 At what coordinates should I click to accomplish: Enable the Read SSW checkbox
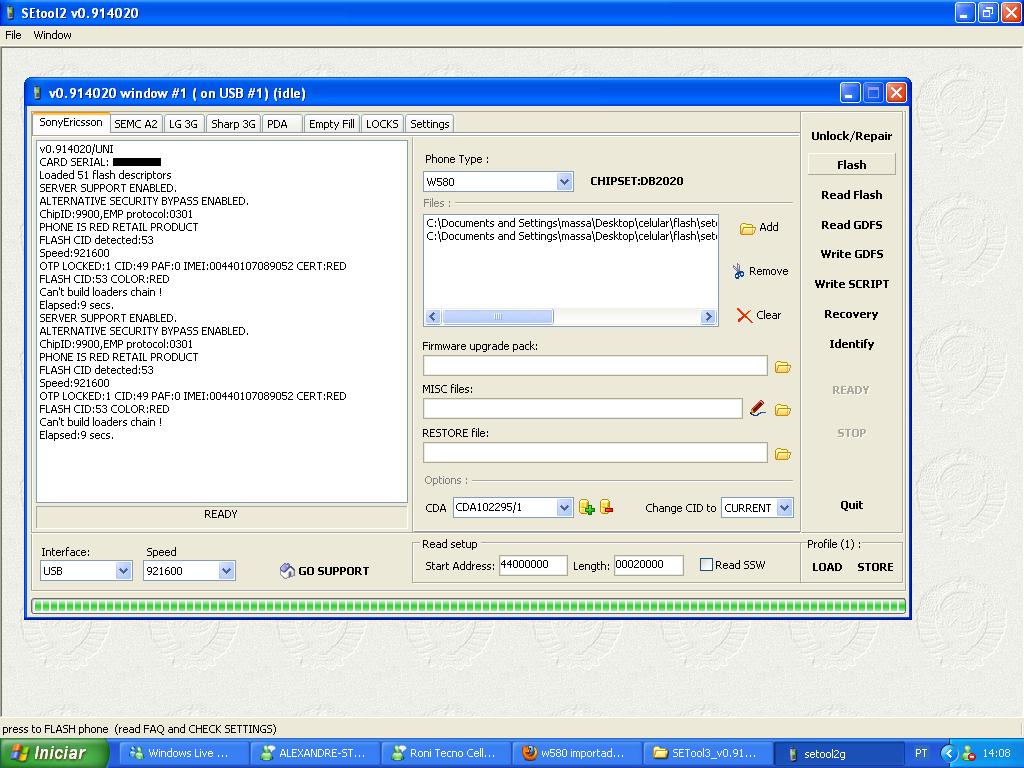[706, 565]
